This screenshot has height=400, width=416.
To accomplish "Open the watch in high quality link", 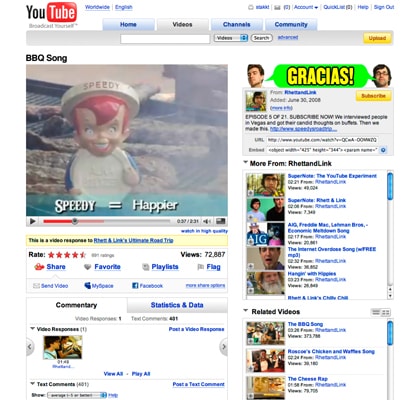I will point(204,231).
